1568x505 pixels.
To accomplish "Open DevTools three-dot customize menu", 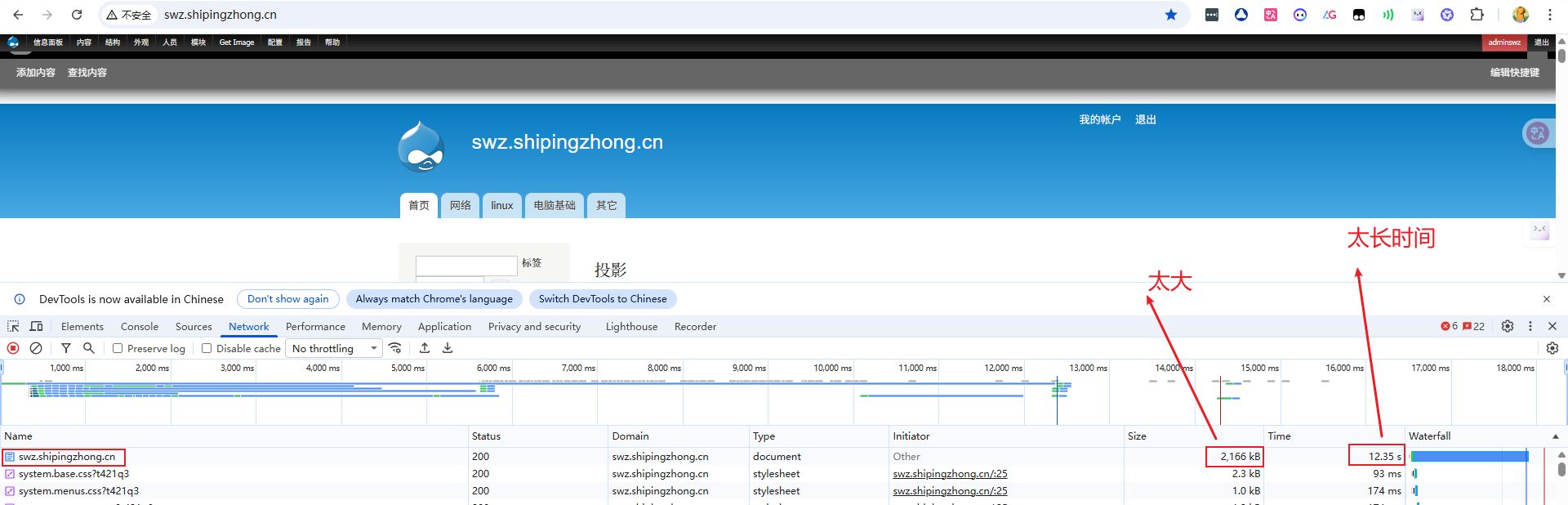I will click(x=1530, y=326).
